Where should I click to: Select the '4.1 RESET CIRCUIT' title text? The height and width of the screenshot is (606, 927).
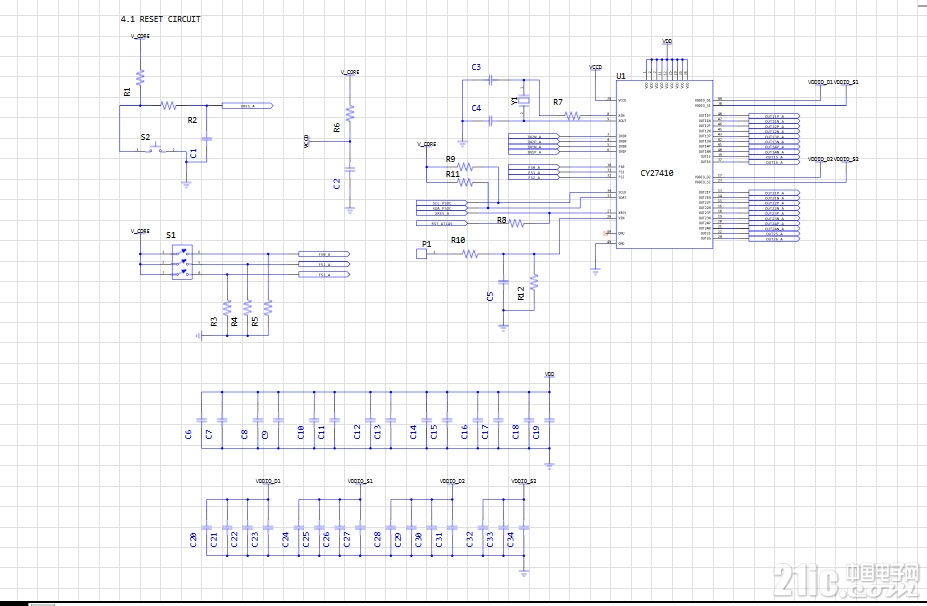(x=161, y=19)
